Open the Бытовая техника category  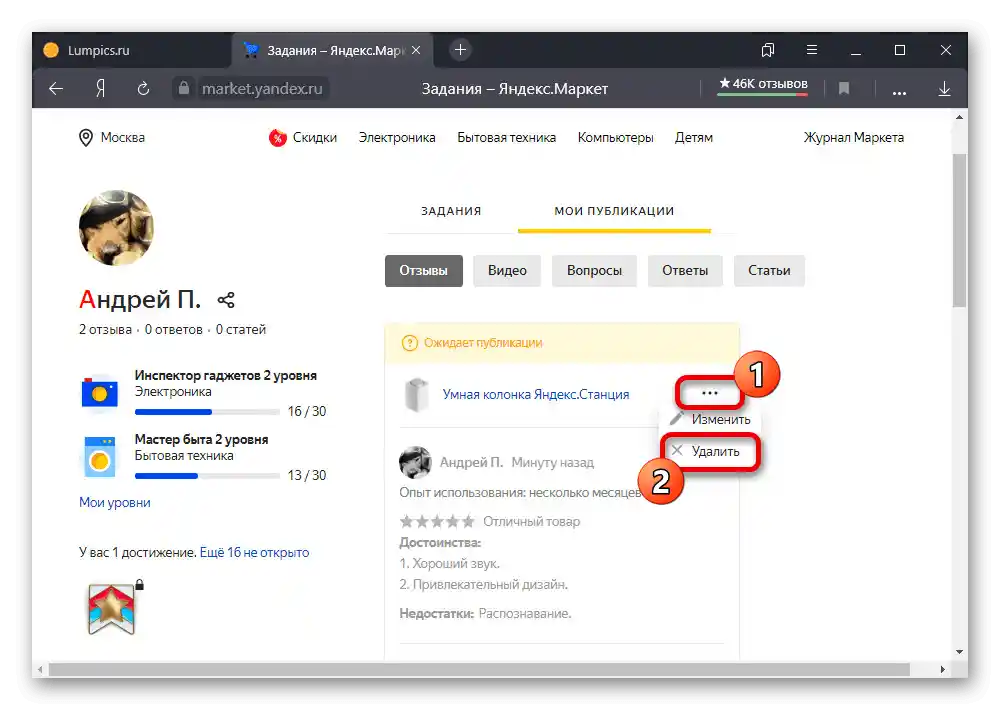506,138
